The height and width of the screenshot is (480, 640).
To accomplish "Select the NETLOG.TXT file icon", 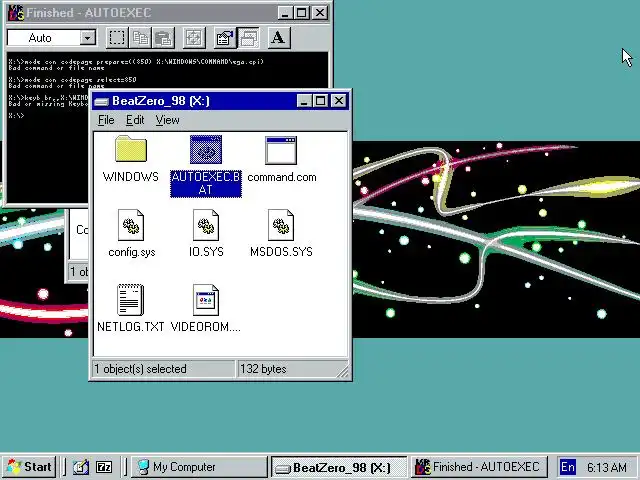I will 131,300.
